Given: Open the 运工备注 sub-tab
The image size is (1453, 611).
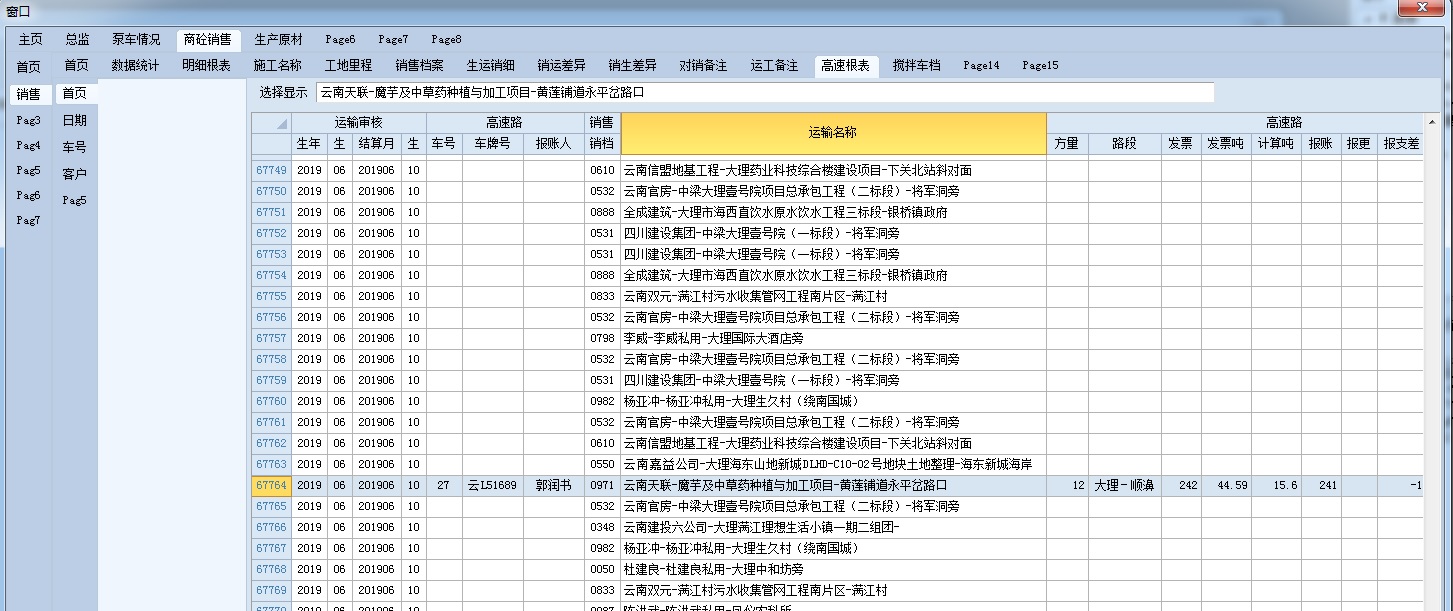Looking at the screenshot, I should point(774,66).
